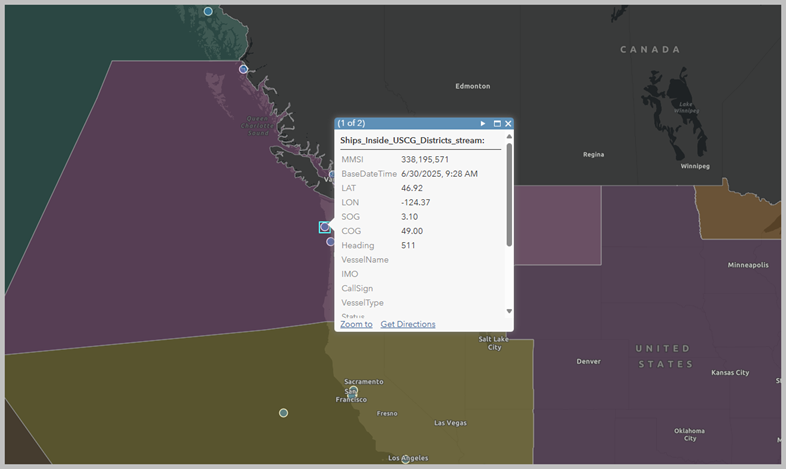Select the ship point near Sacramento
This screenshot has width=786, height=470.
coord(353,391)
